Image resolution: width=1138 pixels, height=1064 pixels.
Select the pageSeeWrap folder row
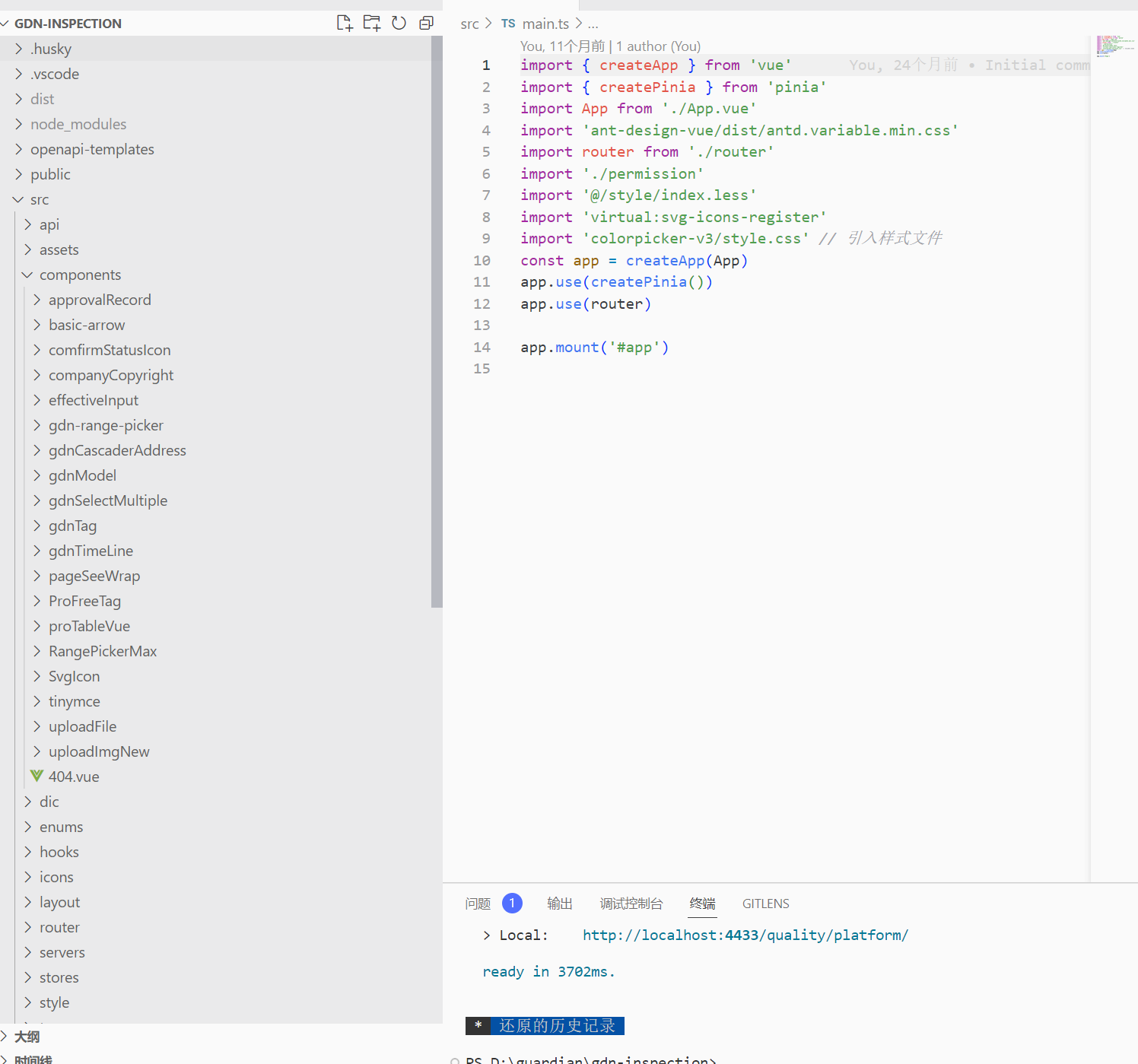(215, 576)
